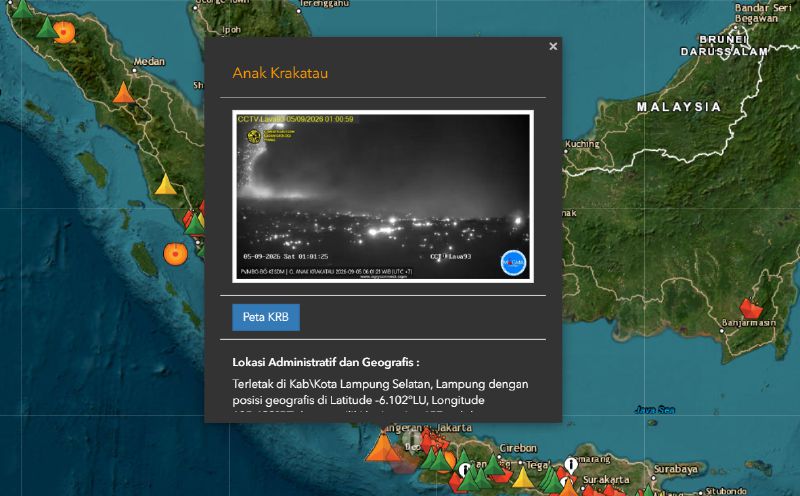The image size is (800, 496).
Task: Click the Banjarmasin city label
Action: pyautogui.click(x=748, y=323)
